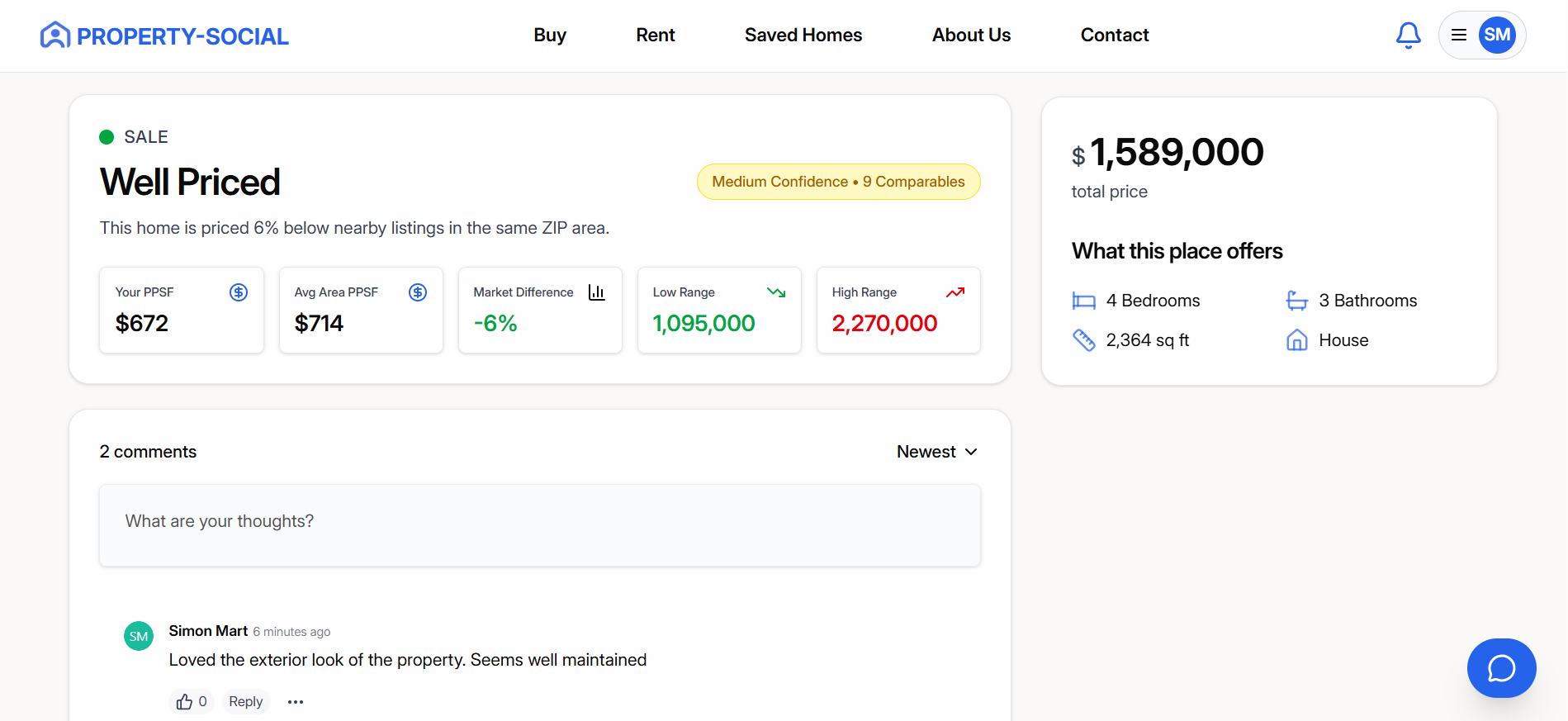Click the Property-Social house logo icon
The height and width of the screenshot is (721, 1568).
pos(55,36)
